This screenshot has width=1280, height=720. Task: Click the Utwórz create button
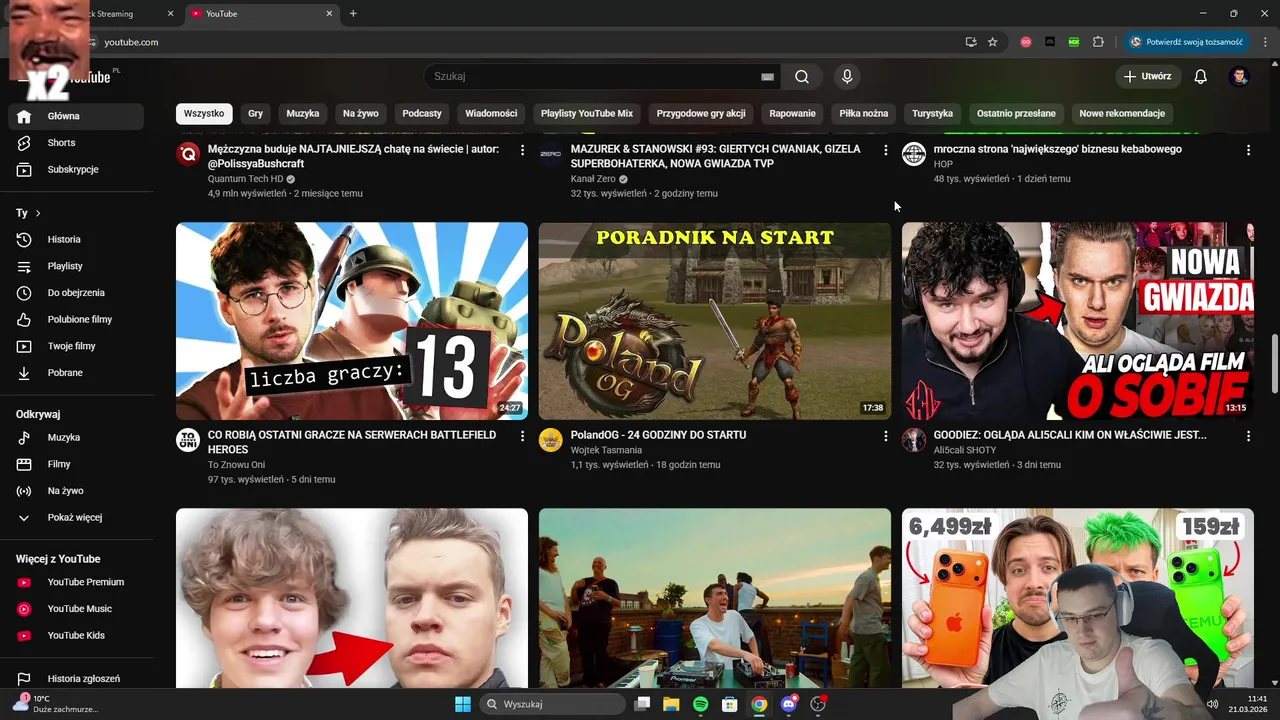1148,77
